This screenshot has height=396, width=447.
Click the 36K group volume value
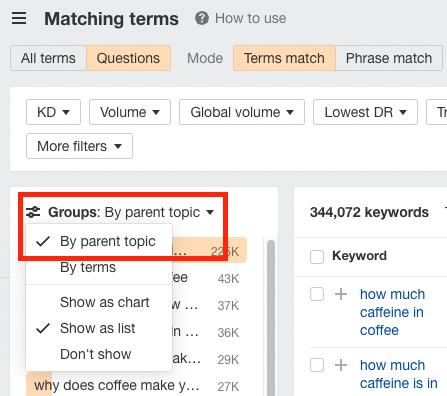click(228, 333)
